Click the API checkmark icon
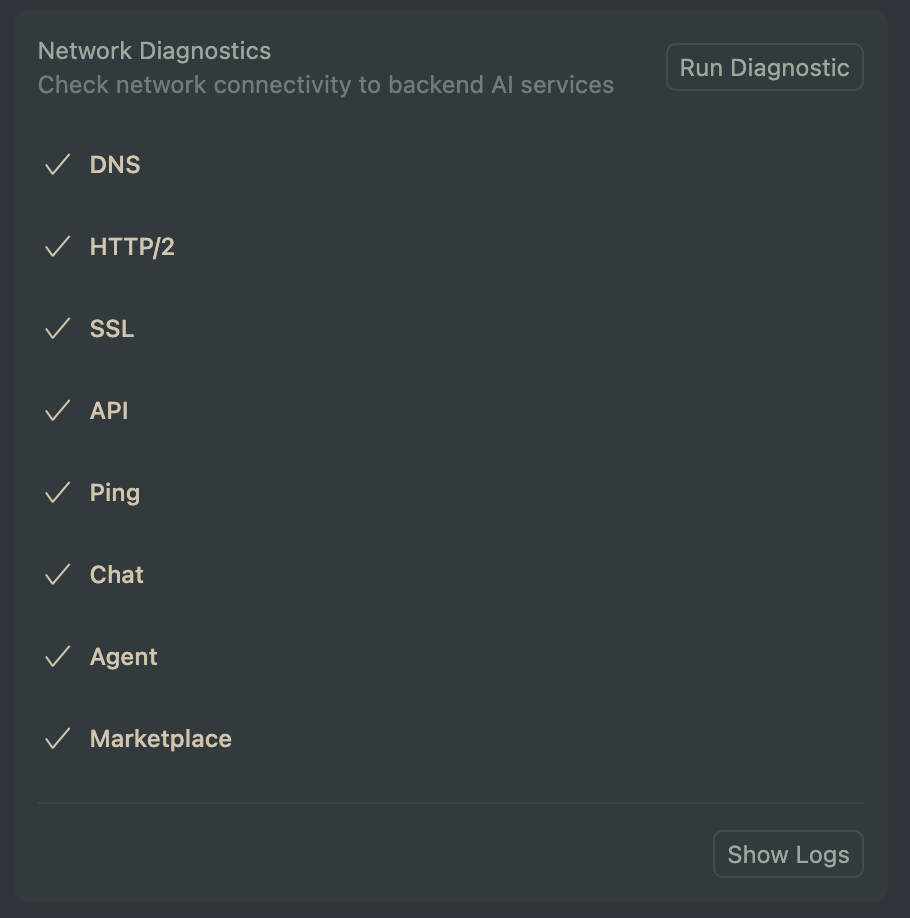 coord(58,410)
